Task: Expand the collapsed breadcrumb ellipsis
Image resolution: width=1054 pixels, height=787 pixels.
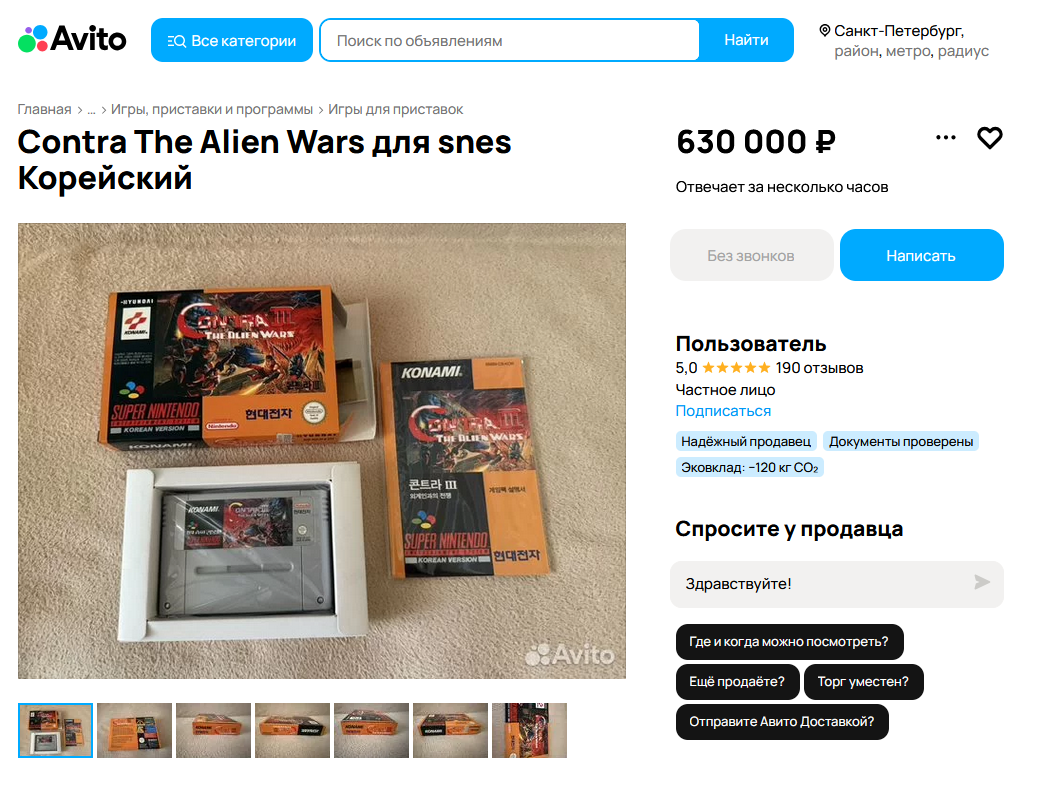Action: pos(91,110)
